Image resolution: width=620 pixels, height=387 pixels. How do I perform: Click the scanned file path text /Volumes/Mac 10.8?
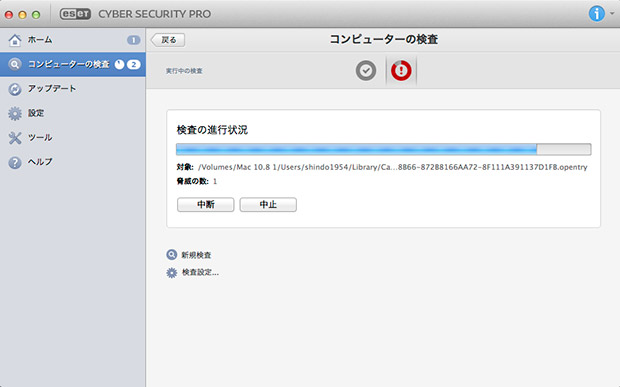coord(393,167)
